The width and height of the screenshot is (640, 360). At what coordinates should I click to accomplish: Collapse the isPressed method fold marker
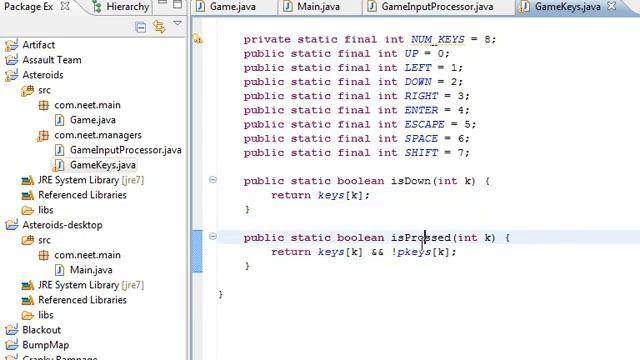(x=213, y=236)
